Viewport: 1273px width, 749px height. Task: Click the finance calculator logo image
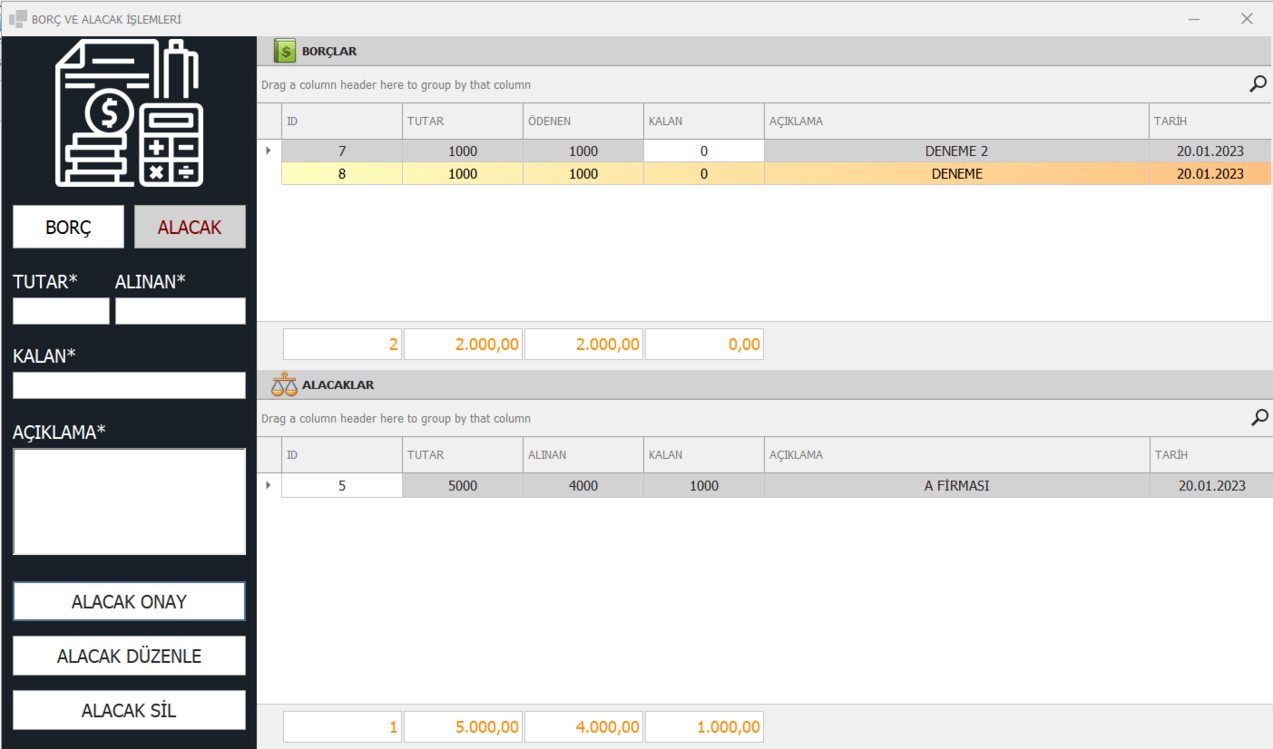pyautogui.click(x=129, y=113)
